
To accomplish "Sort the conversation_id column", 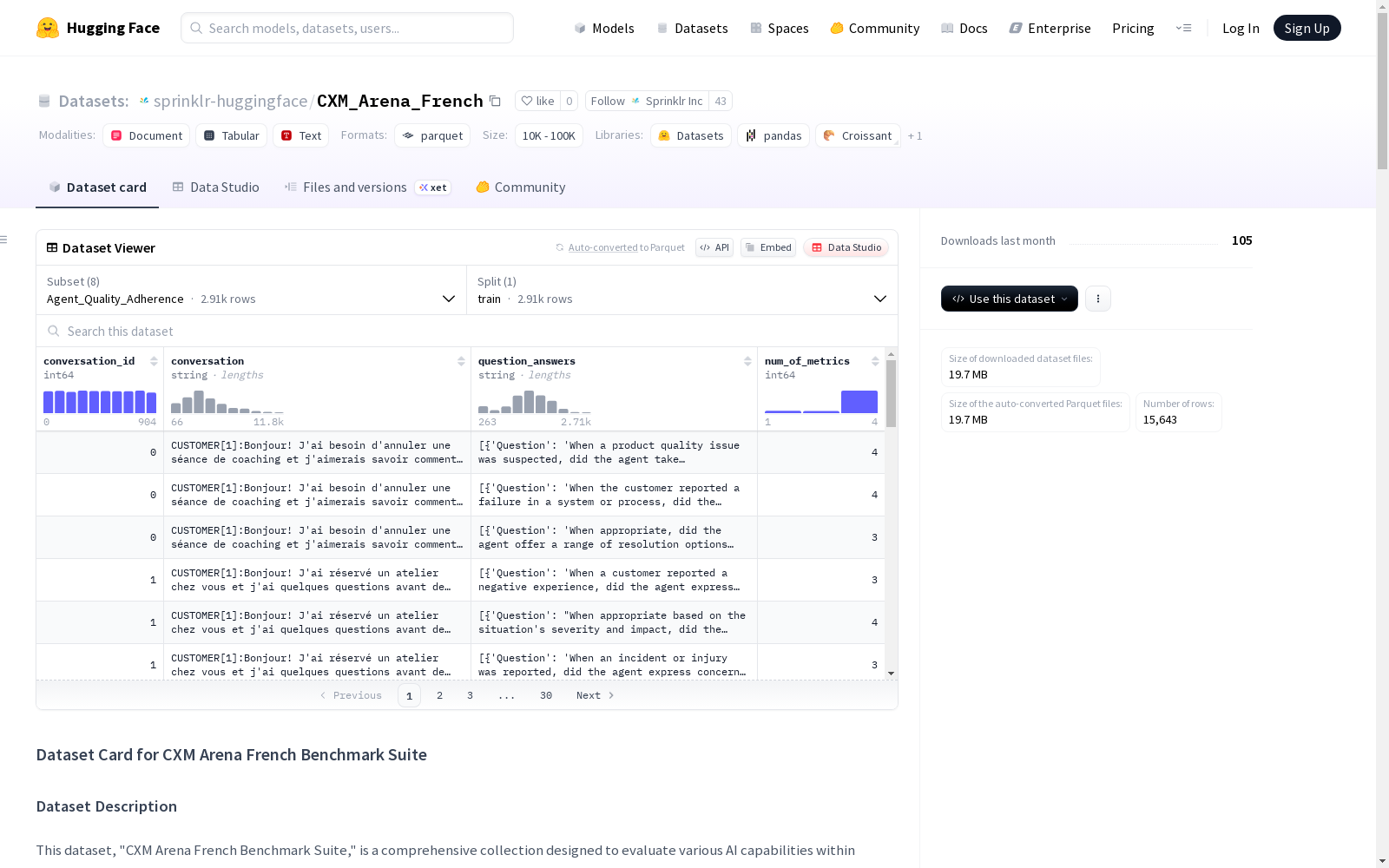I will pos(154,361).
